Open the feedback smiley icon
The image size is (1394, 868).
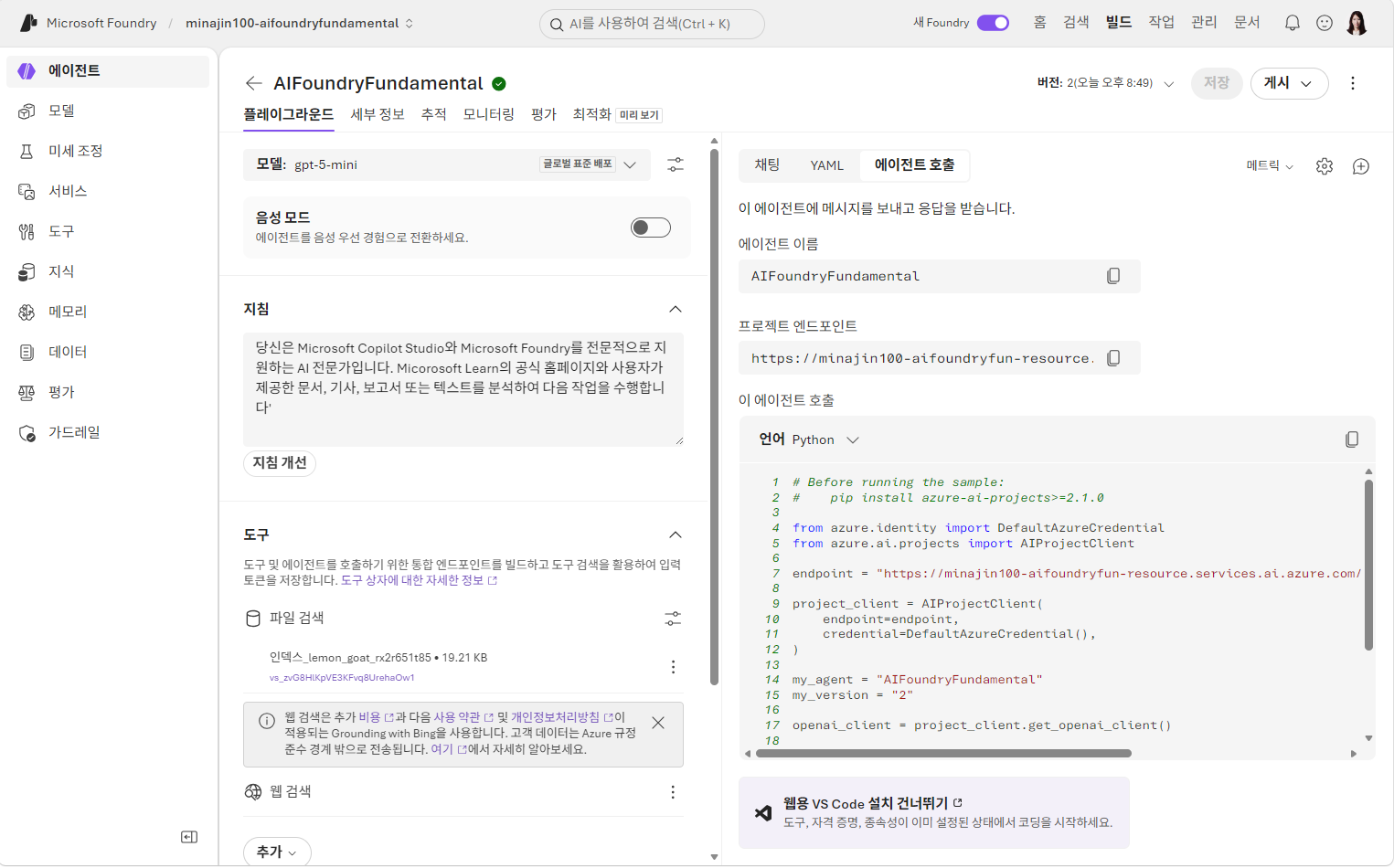[1324, 23]
